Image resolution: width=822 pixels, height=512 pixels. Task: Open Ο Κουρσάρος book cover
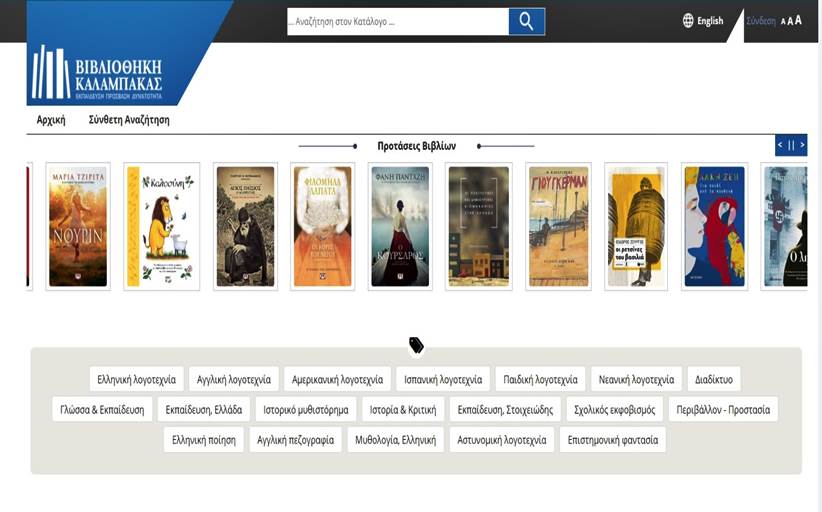400,226
